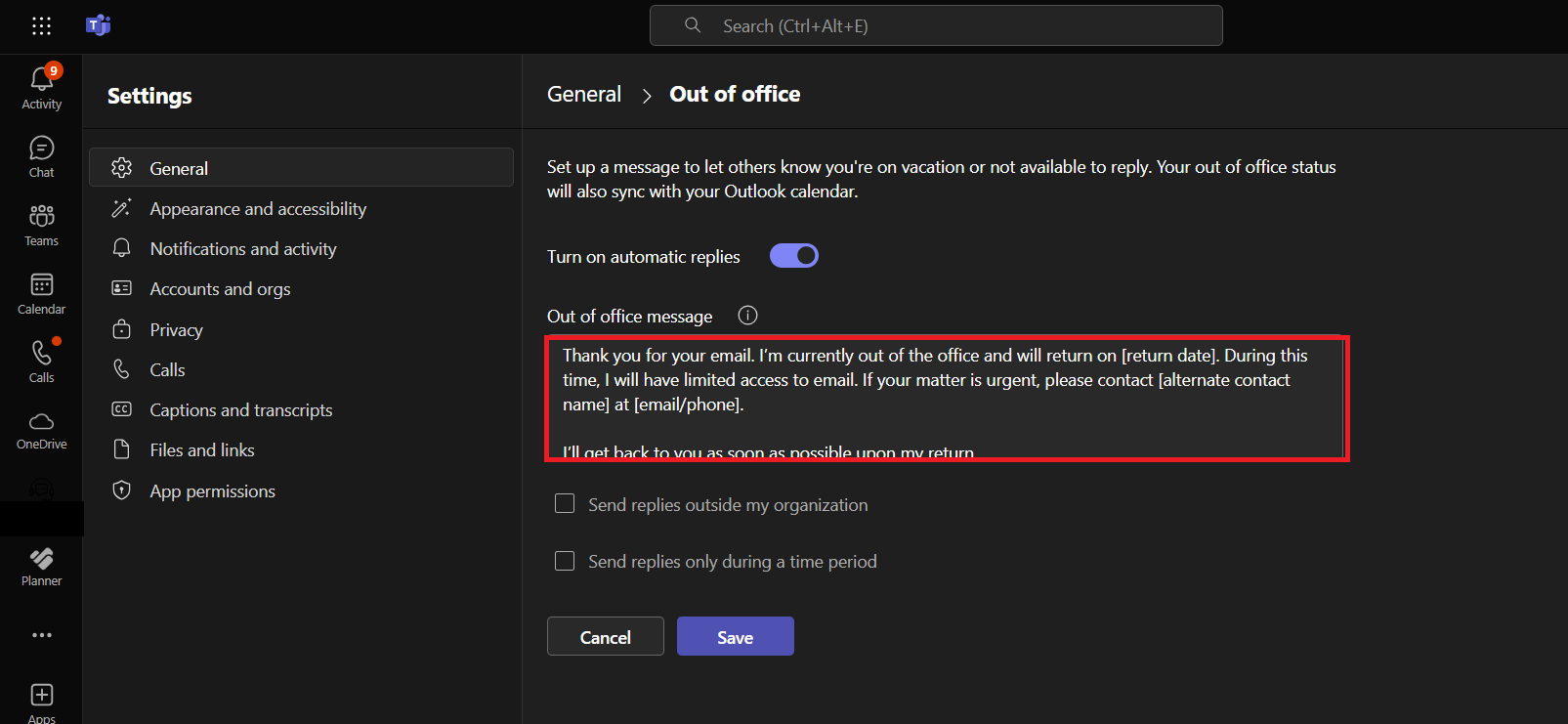Click the Turn on automatic replies label

(644, 256)
